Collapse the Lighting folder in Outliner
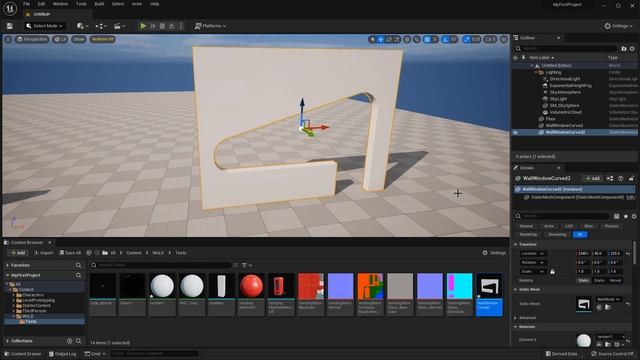Image resolution: width=640 pixels, height=360 pixels. click(x=536, y=72)
